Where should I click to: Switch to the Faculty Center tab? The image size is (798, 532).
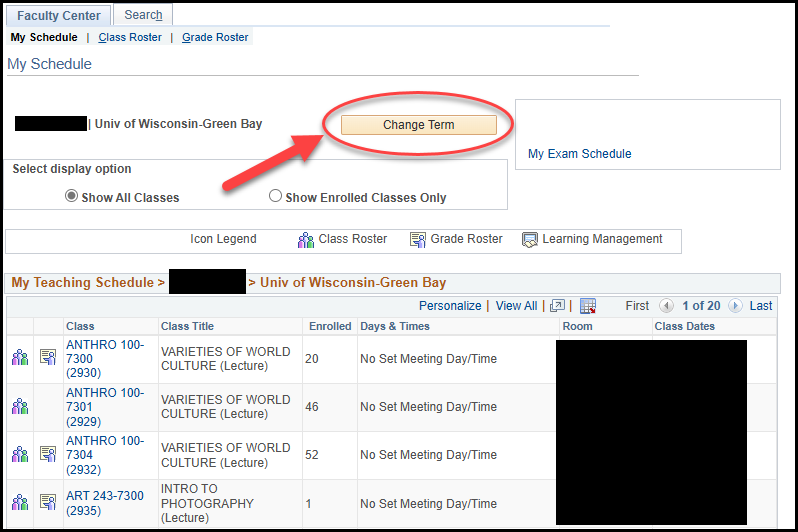58,16
